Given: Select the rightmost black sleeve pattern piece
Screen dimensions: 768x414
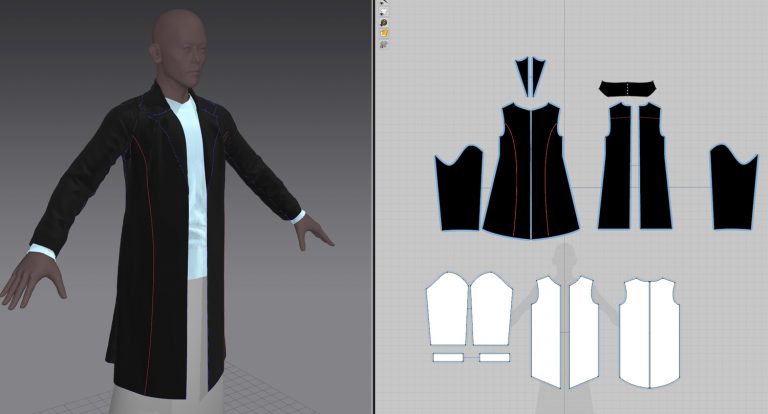Looking at the screenshot, I should tap(733, 189).
